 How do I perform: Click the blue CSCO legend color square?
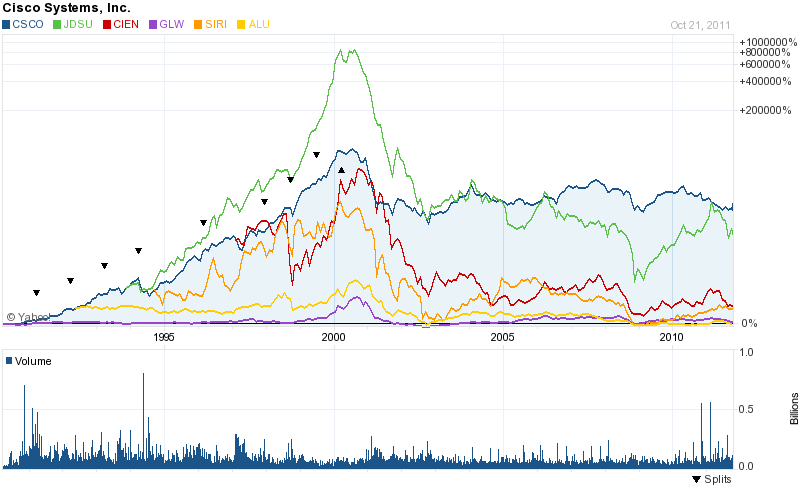pyautogui.click(x=6, y=25)
